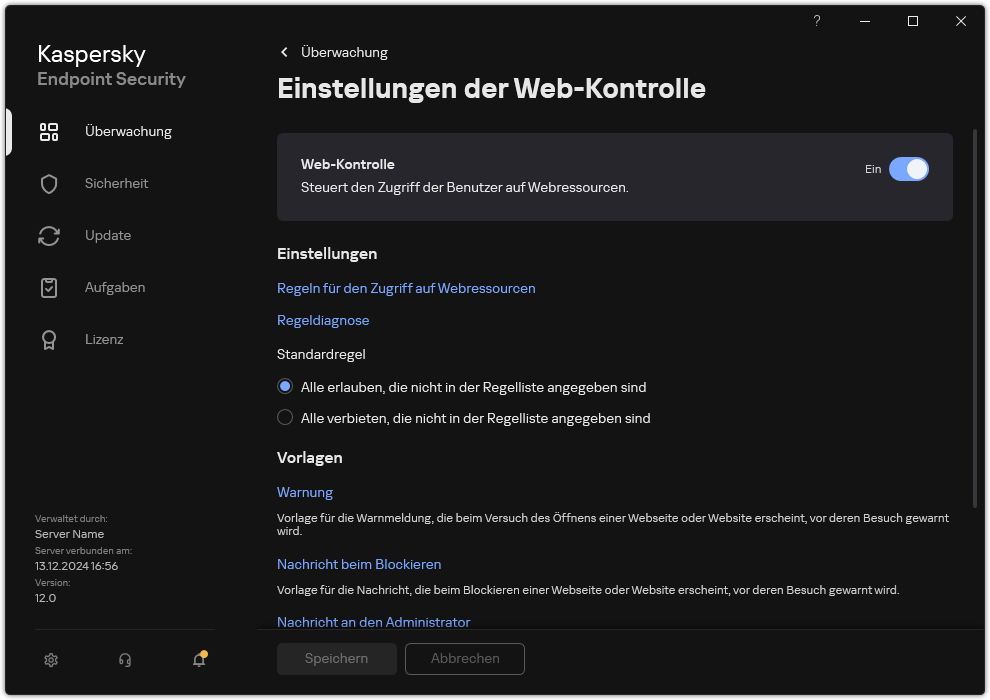The height and width of the screenshot is (700, 990).
Task: Open 'Regeln für den Zugriff auf Webressourcen'
Action: point(406,288)
